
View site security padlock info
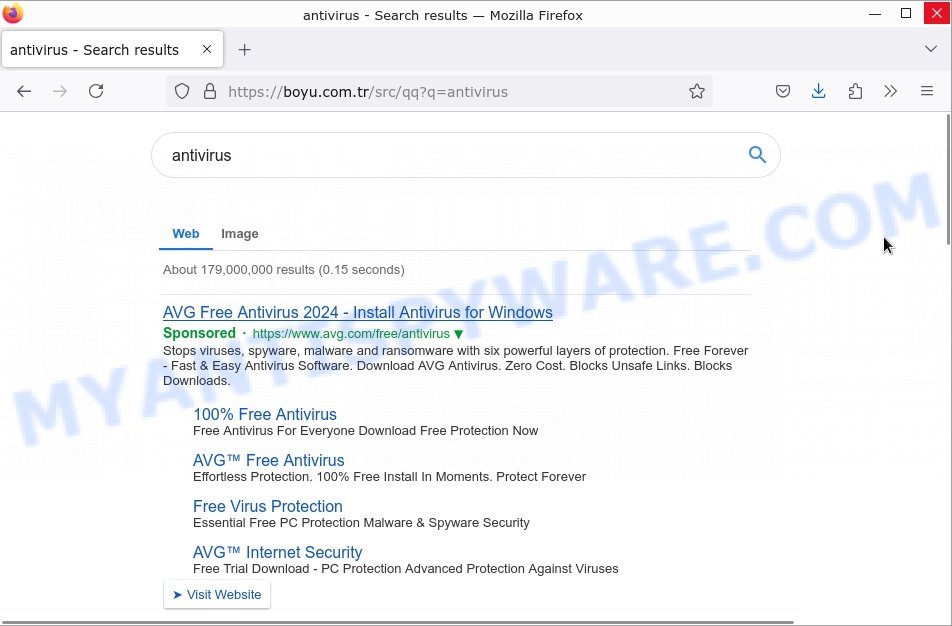coord(210,92)
